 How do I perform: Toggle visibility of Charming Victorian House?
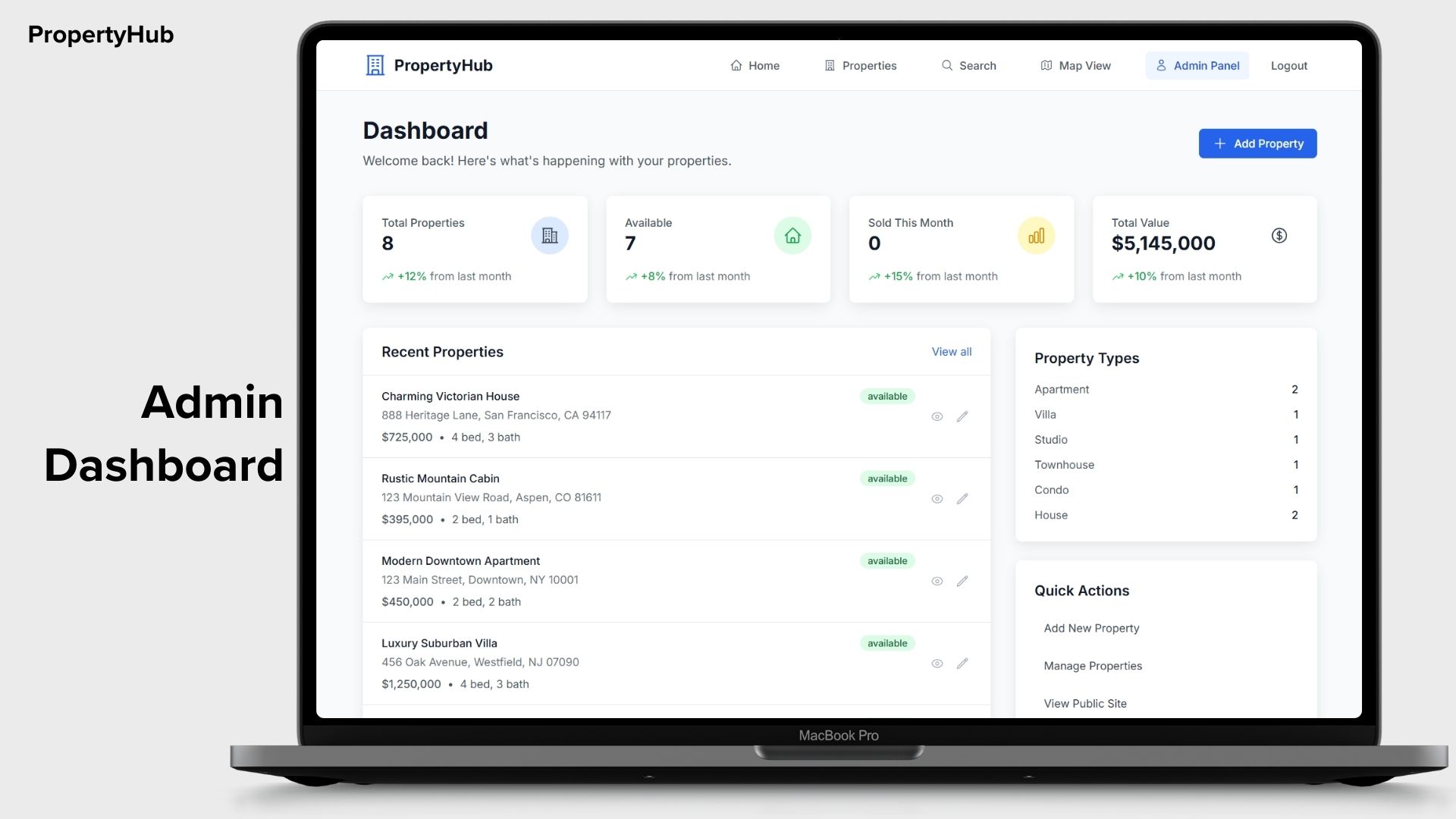pos(937,416)
